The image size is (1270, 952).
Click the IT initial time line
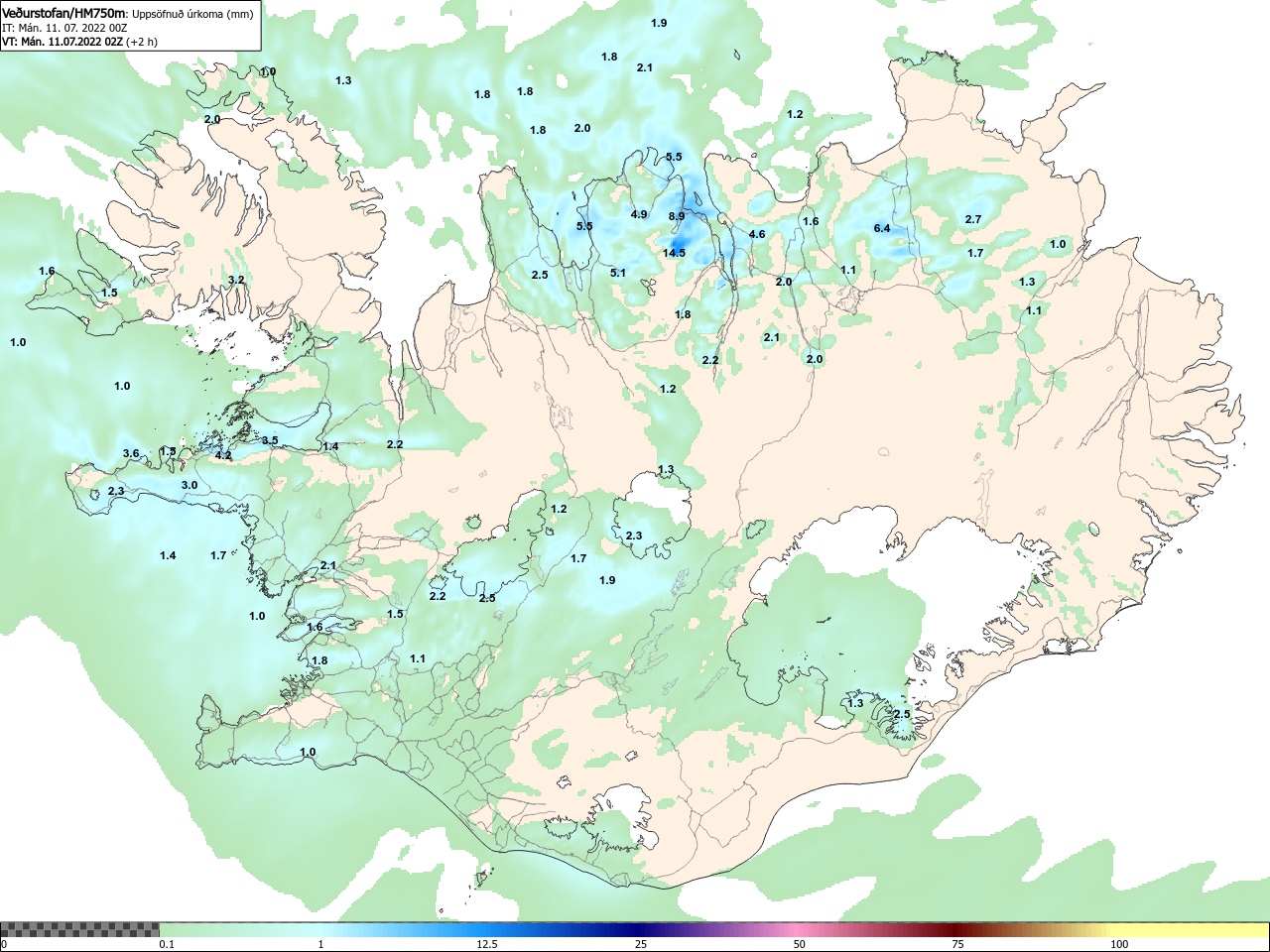point(64,28)
